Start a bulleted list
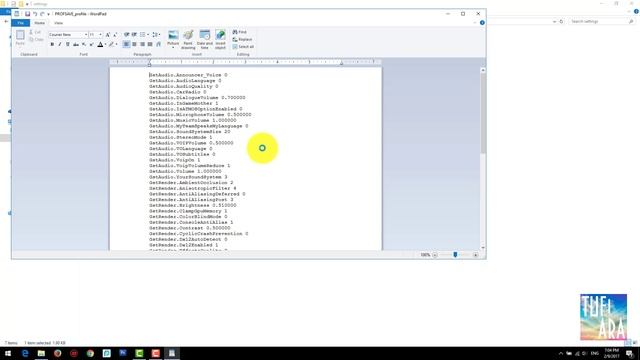Image resolution: width=640 pixels, height=360 pixels. (x=142, y=35)
